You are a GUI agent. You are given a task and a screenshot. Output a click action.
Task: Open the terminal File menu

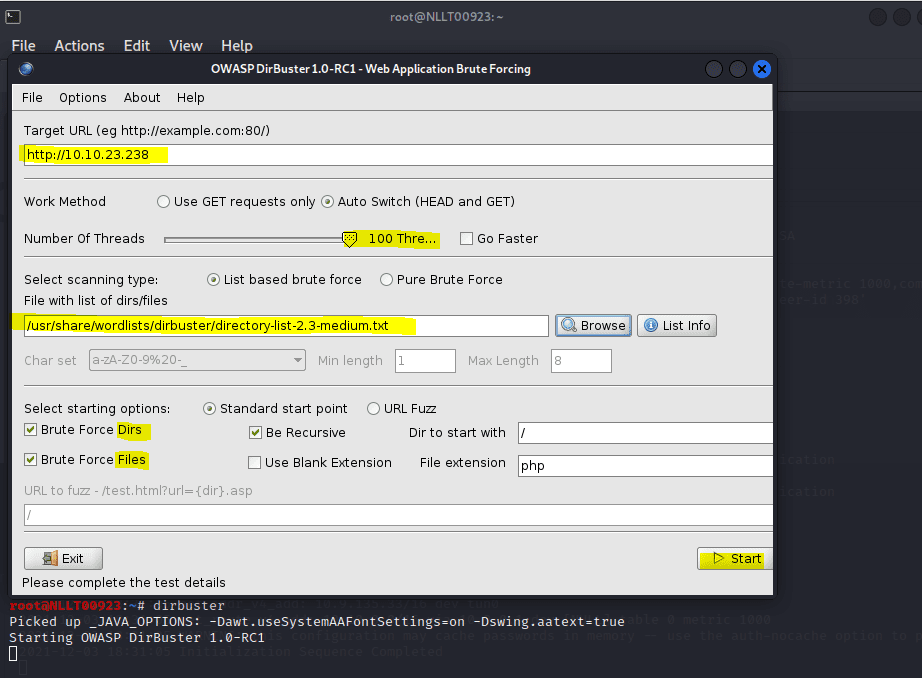coord(24,46)
